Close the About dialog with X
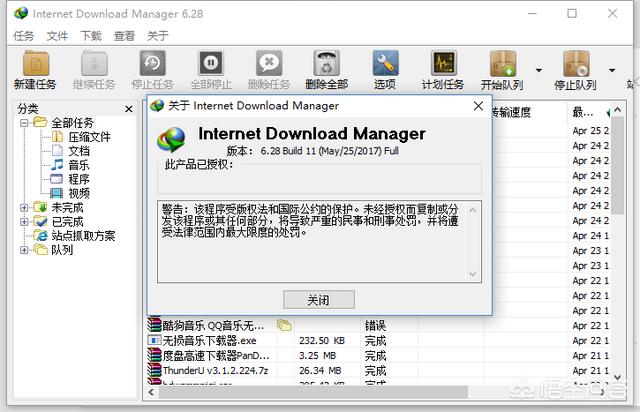Viewport: 640px width, 412px height. (478, 106)
